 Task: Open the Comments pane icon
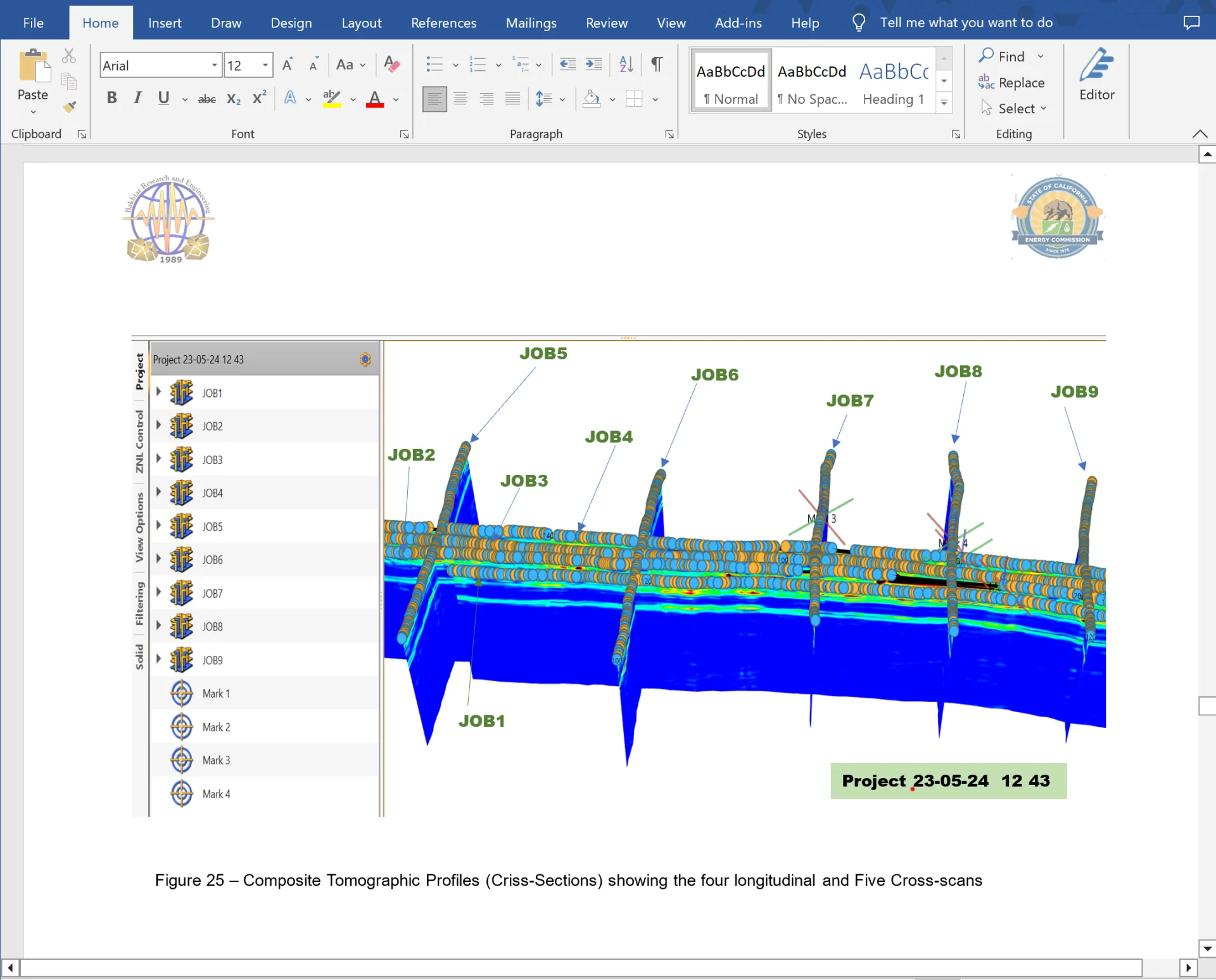[x=1191, y=23]
